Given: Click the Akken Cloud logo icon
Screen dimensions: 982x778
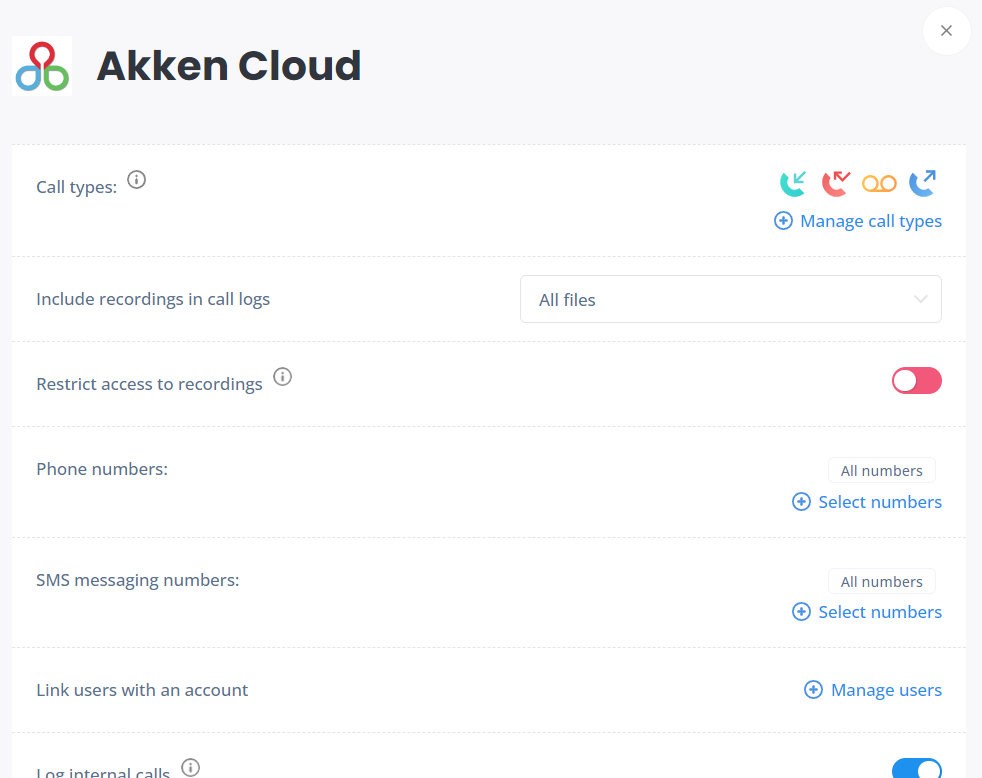Looking at the screenshot, I should pos(42,66).
